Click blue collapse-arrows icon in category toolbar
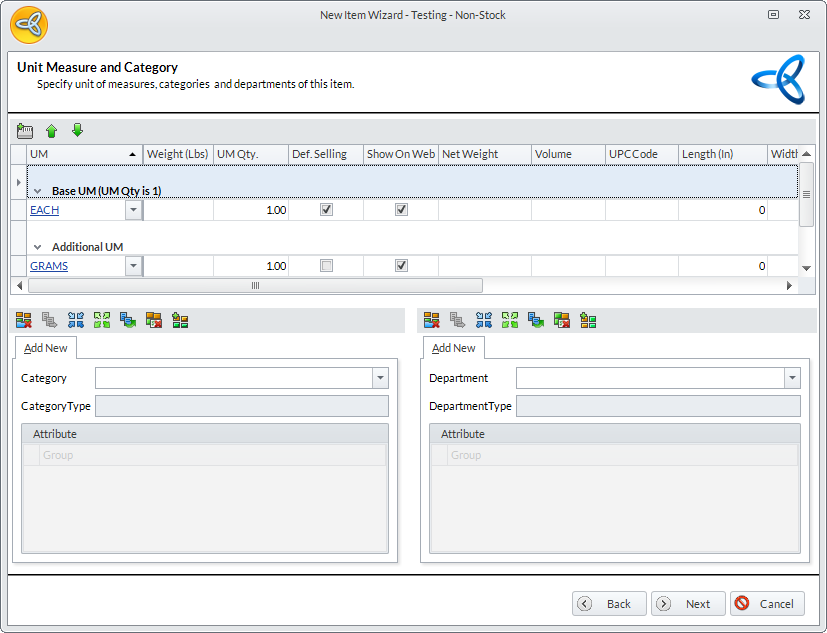 tap(76, 320)
